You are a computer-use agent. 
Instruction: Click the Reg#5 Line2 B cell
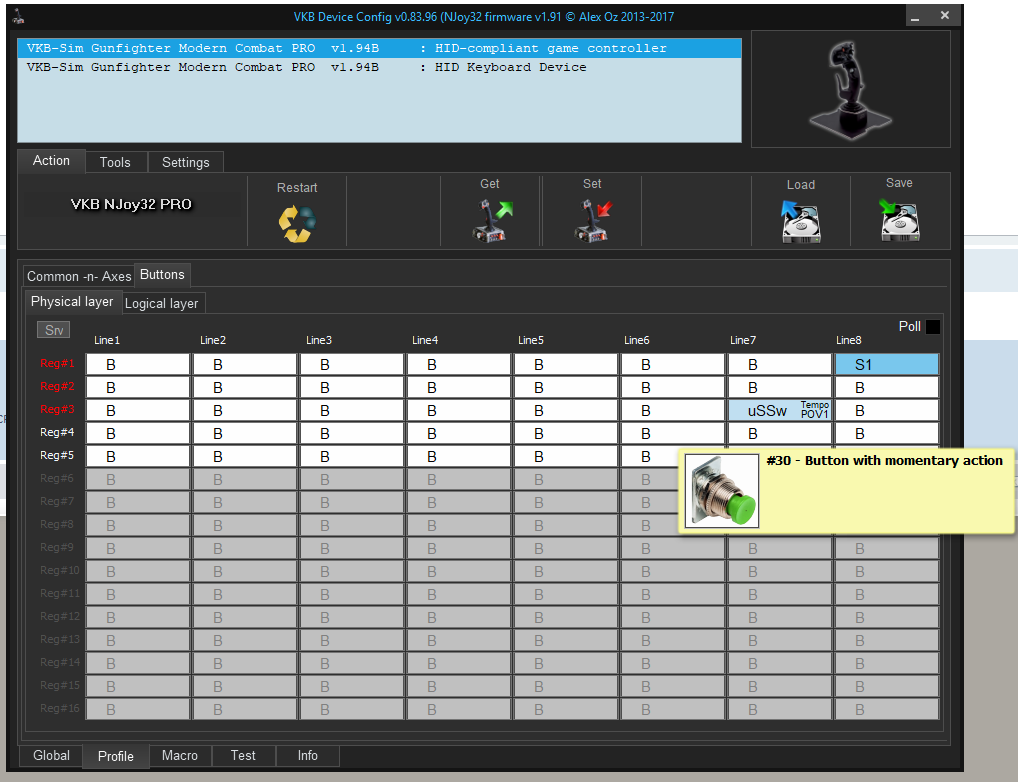coord(245,457)
